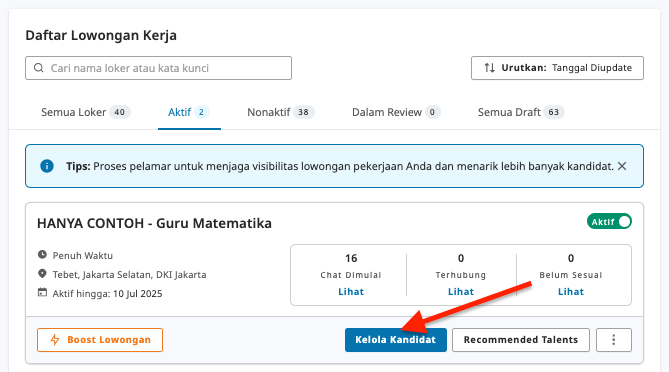The width and height of the screenshot is (669, 372).
Task: Click the blue info icon in the tips banner
Action: tap(47, 166)
